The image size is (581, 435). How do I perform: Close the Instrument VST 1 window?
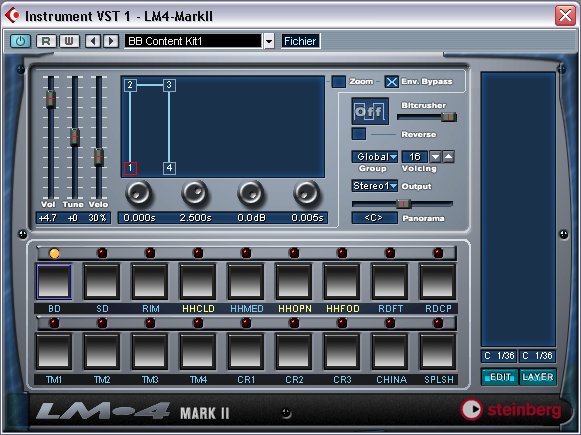click(565, 16)
